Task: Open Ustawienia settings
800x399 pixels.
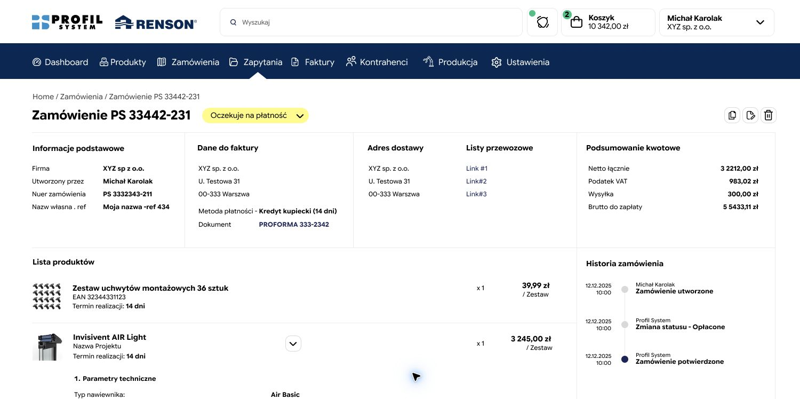Action: click(520, 62)
